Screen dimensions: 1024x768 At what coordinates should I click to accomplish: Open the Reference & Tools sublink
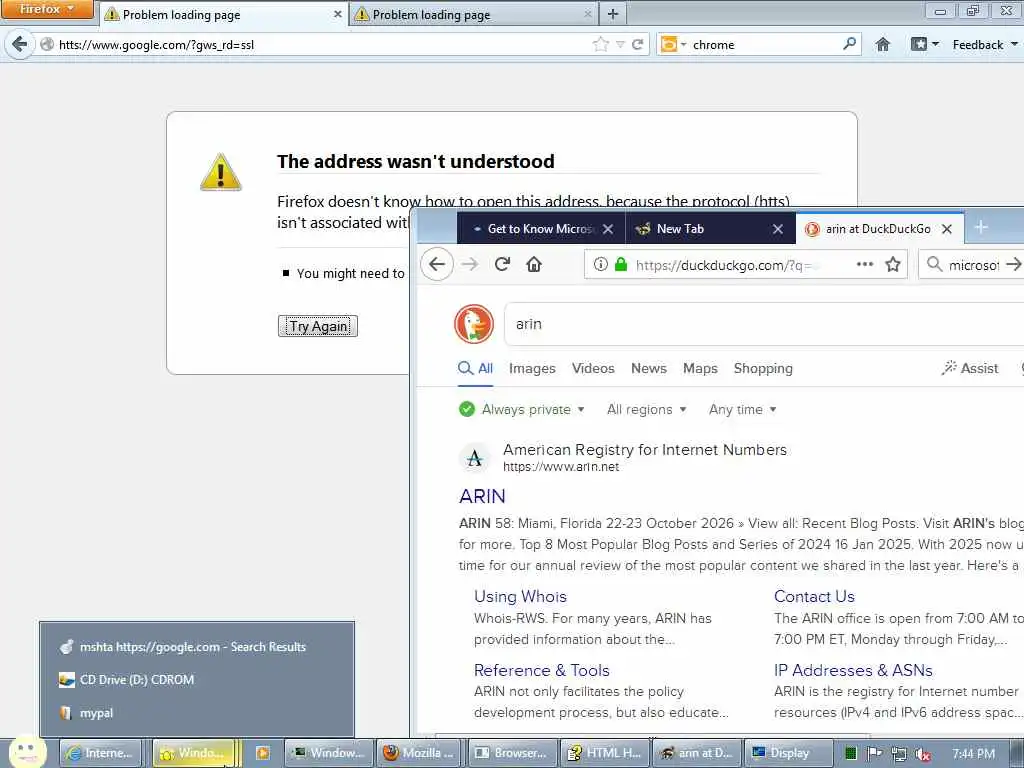[x=541, y=670]
